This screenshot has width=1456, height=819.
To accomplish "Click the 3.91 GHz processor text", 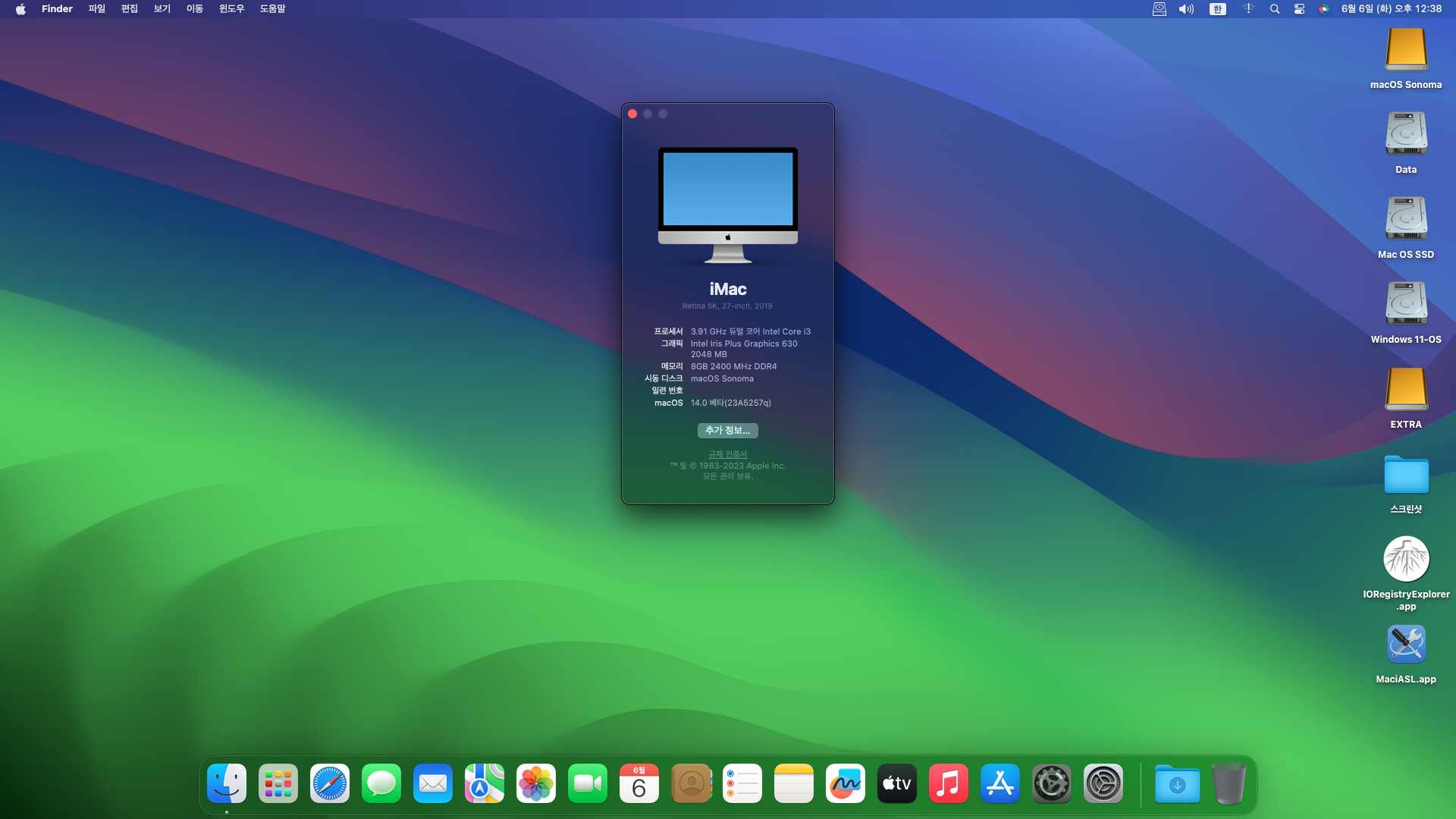I will (x=751, y=332).
